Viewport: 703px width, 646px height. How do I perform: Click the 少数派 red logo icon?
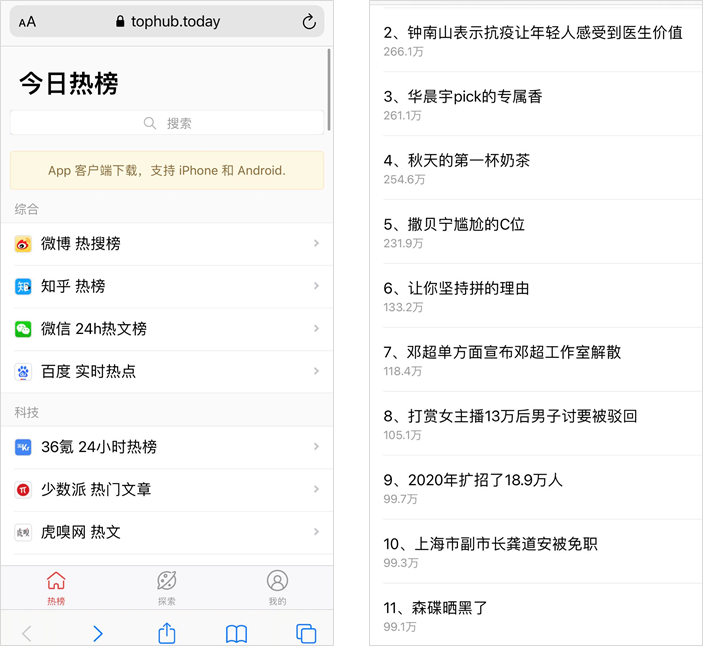[23, 490]
